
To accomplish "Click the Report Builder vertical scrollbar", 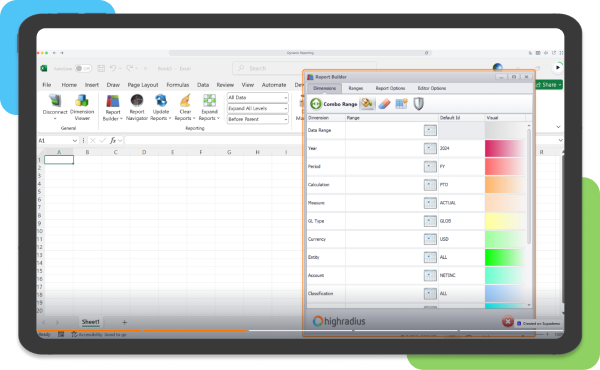I will tap(529, 186).
